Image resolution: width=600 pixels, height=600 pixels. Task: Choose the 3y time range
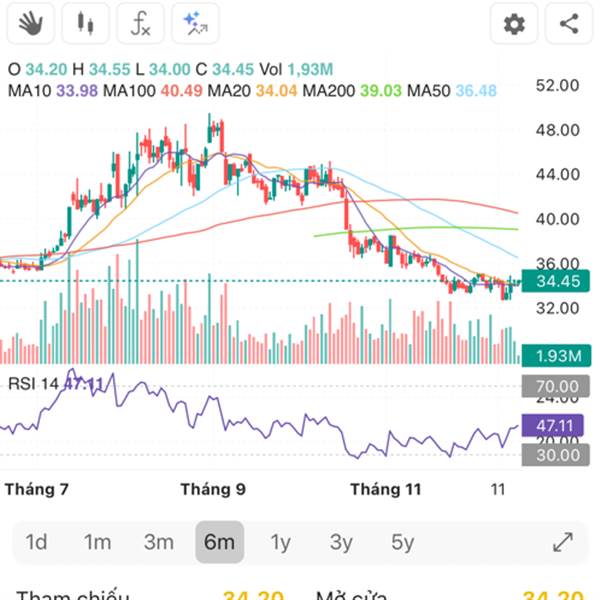(x=341, y=542)
